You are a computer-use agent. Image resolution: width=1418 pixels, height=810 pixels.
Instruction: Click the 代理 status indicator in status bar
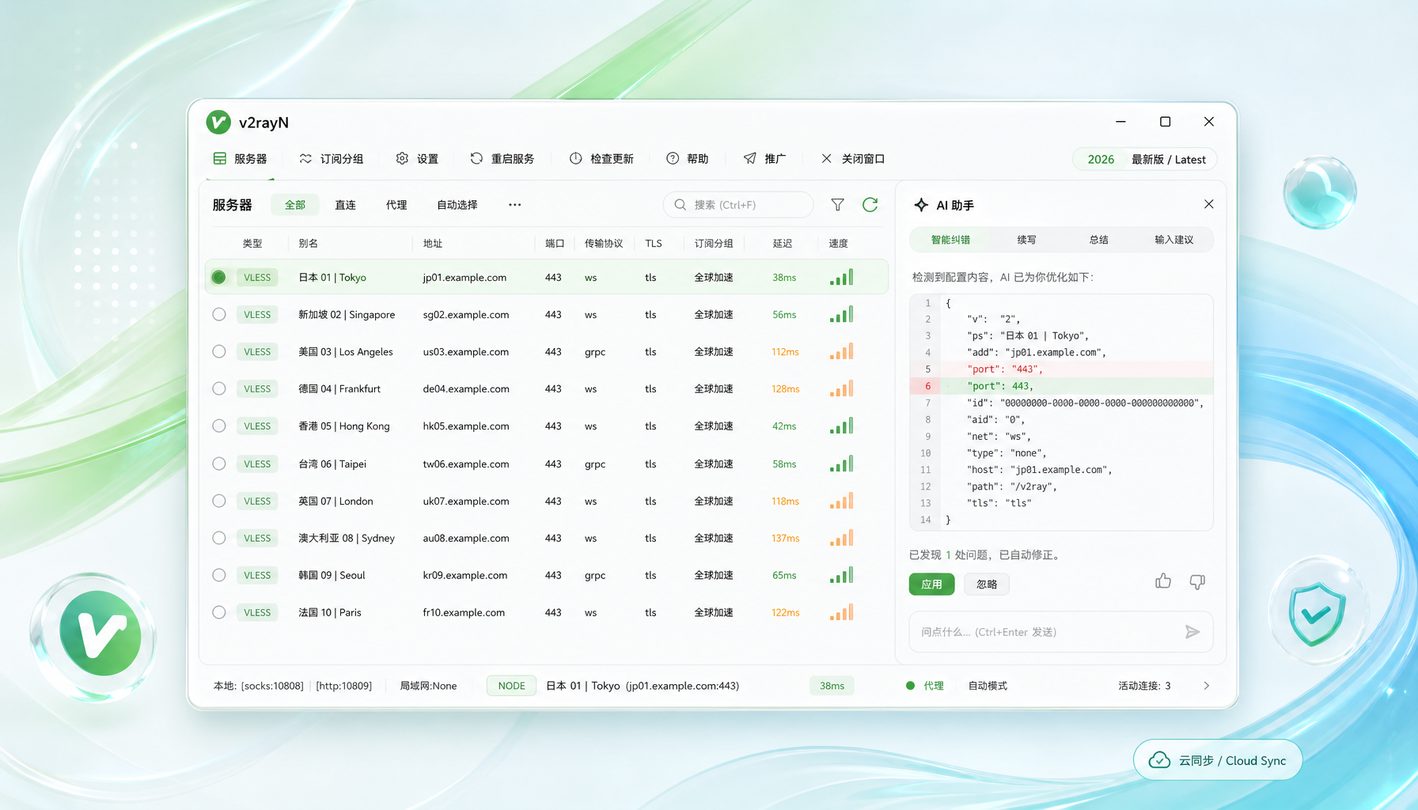point(925,686)
